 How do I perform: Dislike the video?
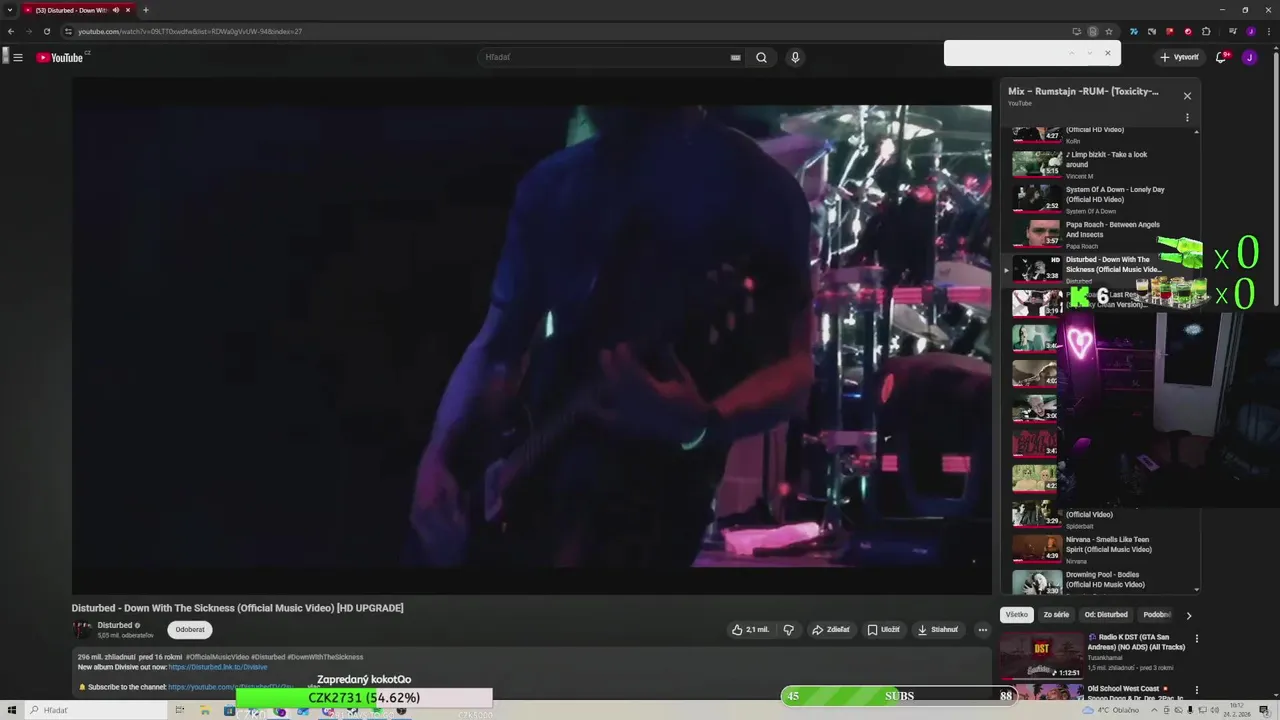point(788,630)
